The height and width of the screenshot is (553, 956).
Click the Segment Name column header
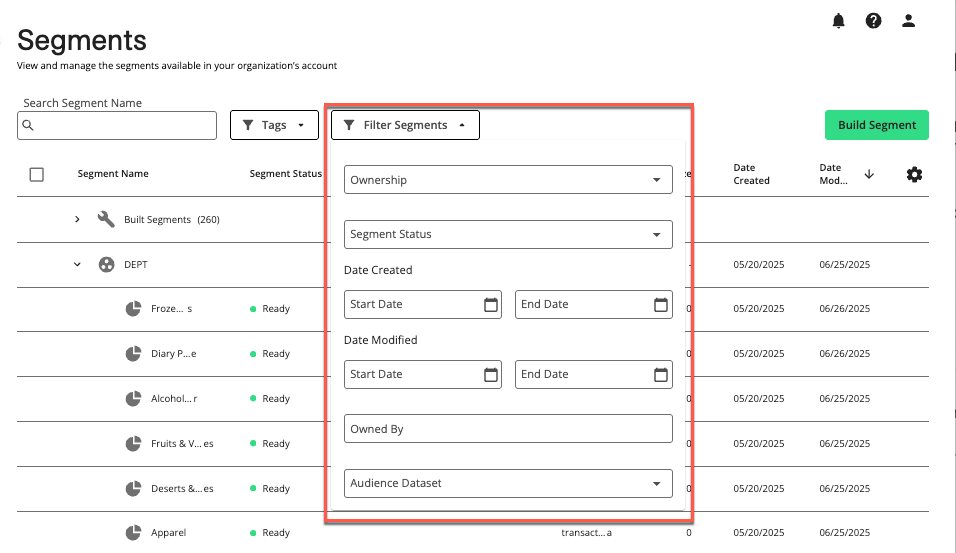113,174
